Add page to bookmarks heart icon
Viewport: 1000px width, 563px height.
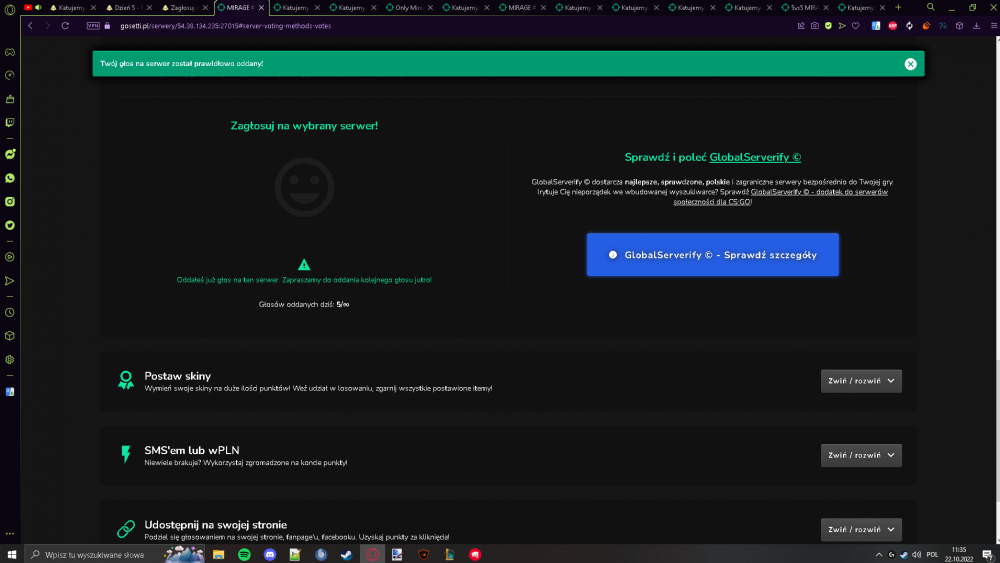[x=855, y=26]
